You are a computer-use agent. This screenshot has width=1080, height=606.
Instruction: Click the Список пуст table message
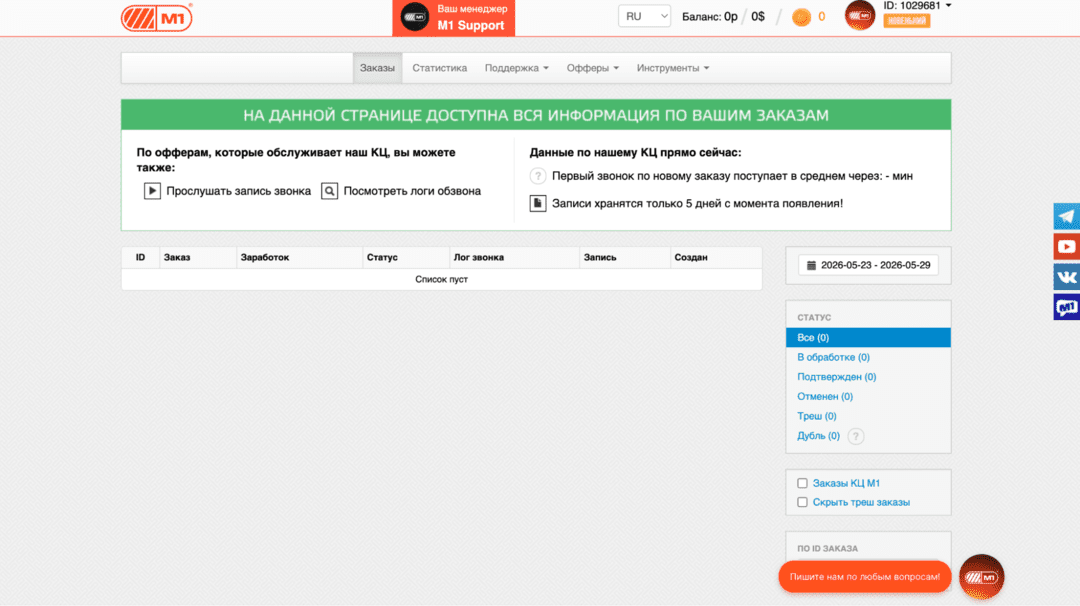pyautogui.click(x=442, y=280)
